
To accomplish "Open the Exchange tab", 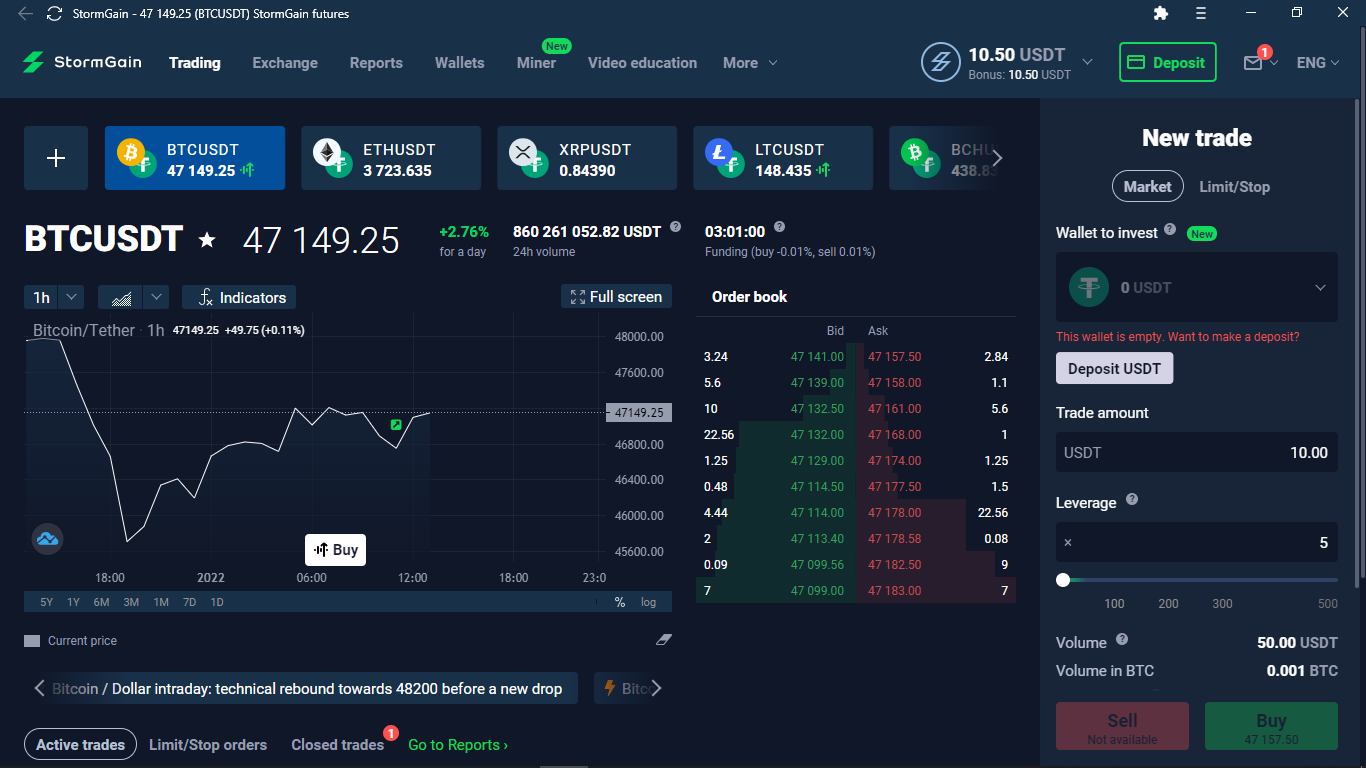I will click(285, 62).
